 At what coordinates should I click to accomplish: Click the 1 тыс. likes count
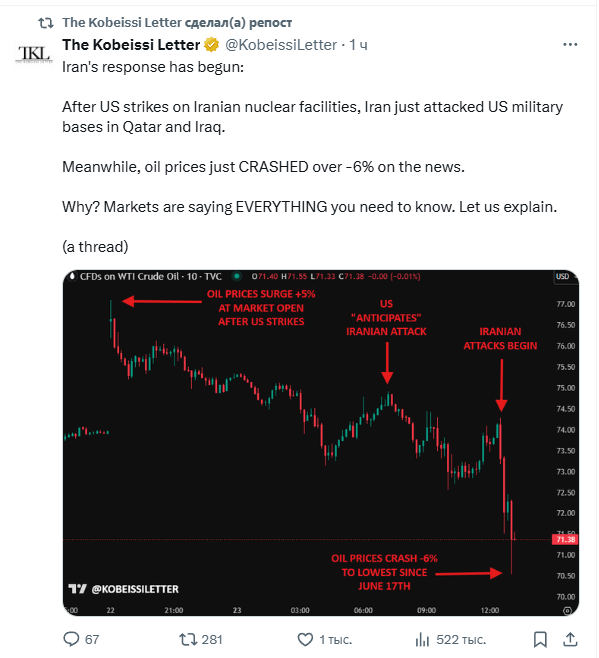335,640
